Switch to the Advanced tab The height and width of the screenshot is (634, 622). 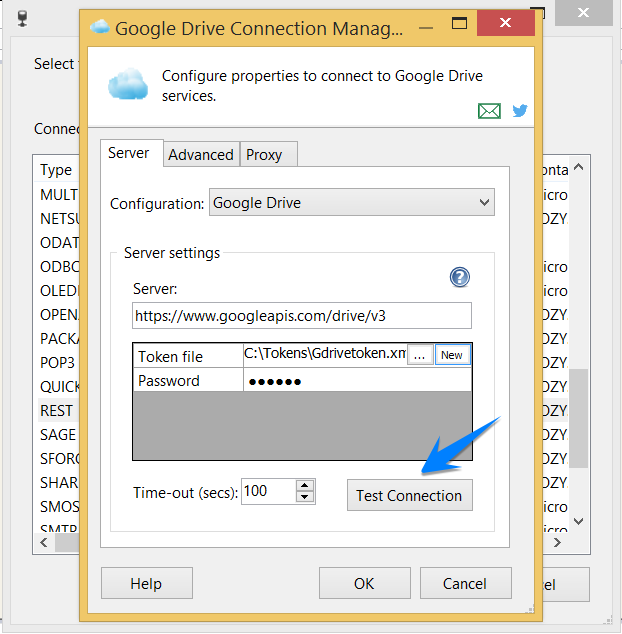201,155
